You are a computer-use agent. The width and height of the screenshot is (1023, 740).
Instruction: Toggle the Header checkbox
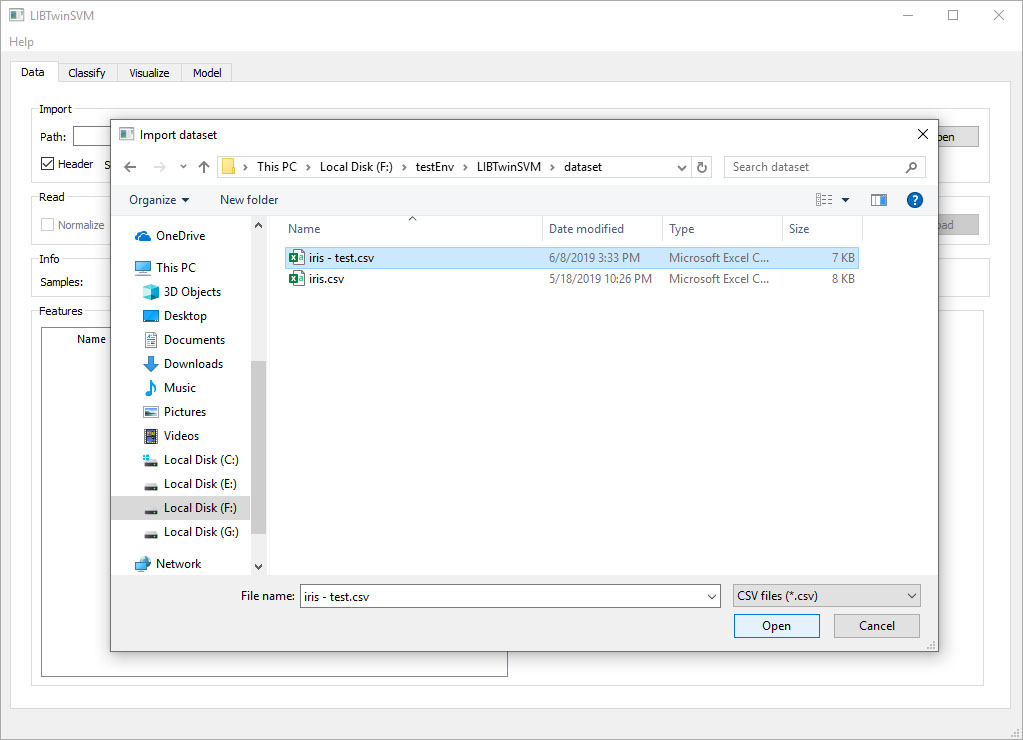(48, 164)
